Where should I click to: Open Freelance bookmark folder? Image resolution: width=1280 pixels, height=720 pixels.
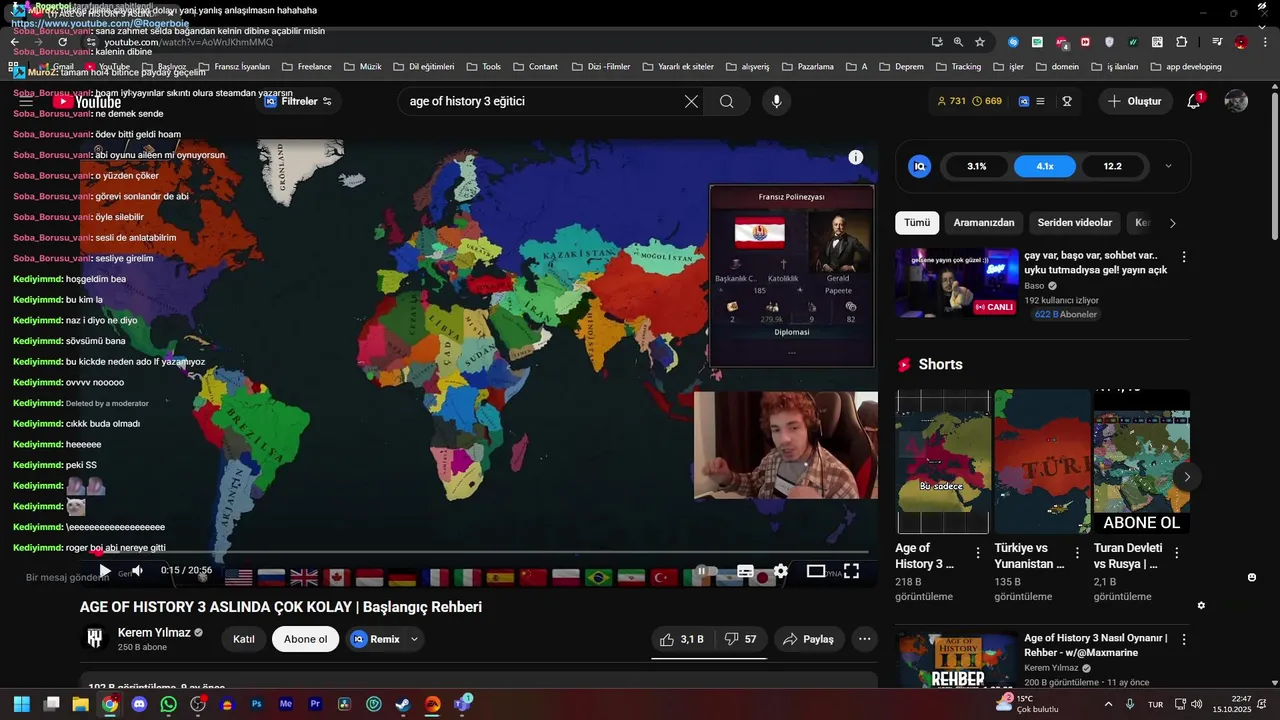coord(306,67)
